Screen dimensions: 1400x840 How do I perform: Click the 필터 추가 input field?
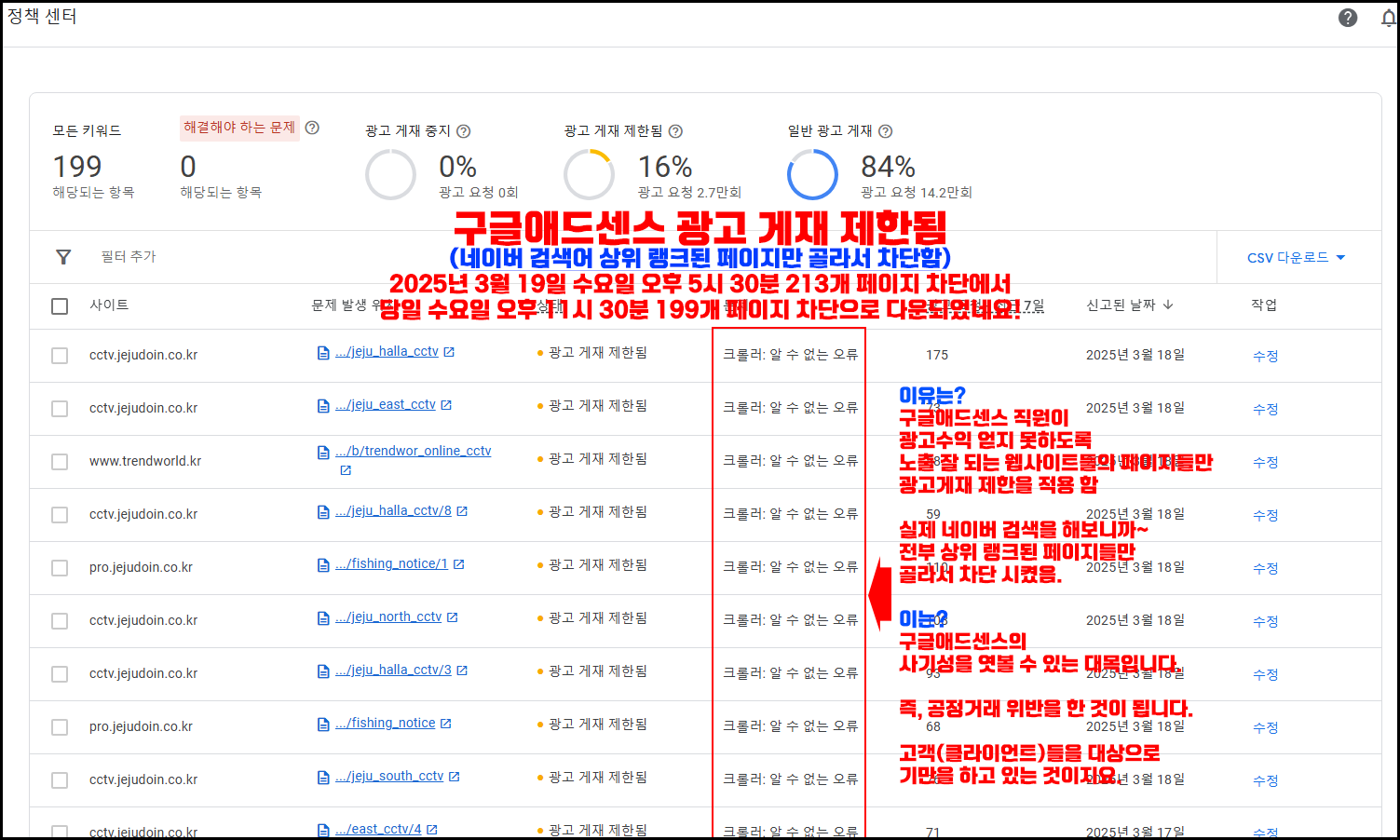129,257
